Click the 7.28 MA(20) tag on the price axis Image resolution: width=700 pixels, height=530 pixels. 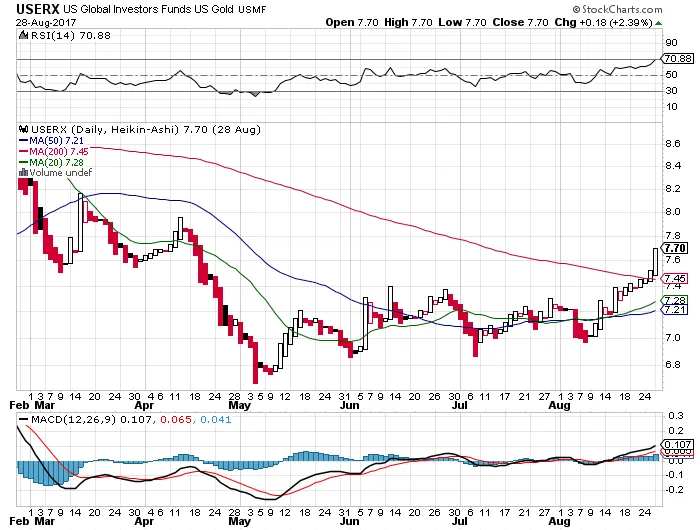[675, 300]
